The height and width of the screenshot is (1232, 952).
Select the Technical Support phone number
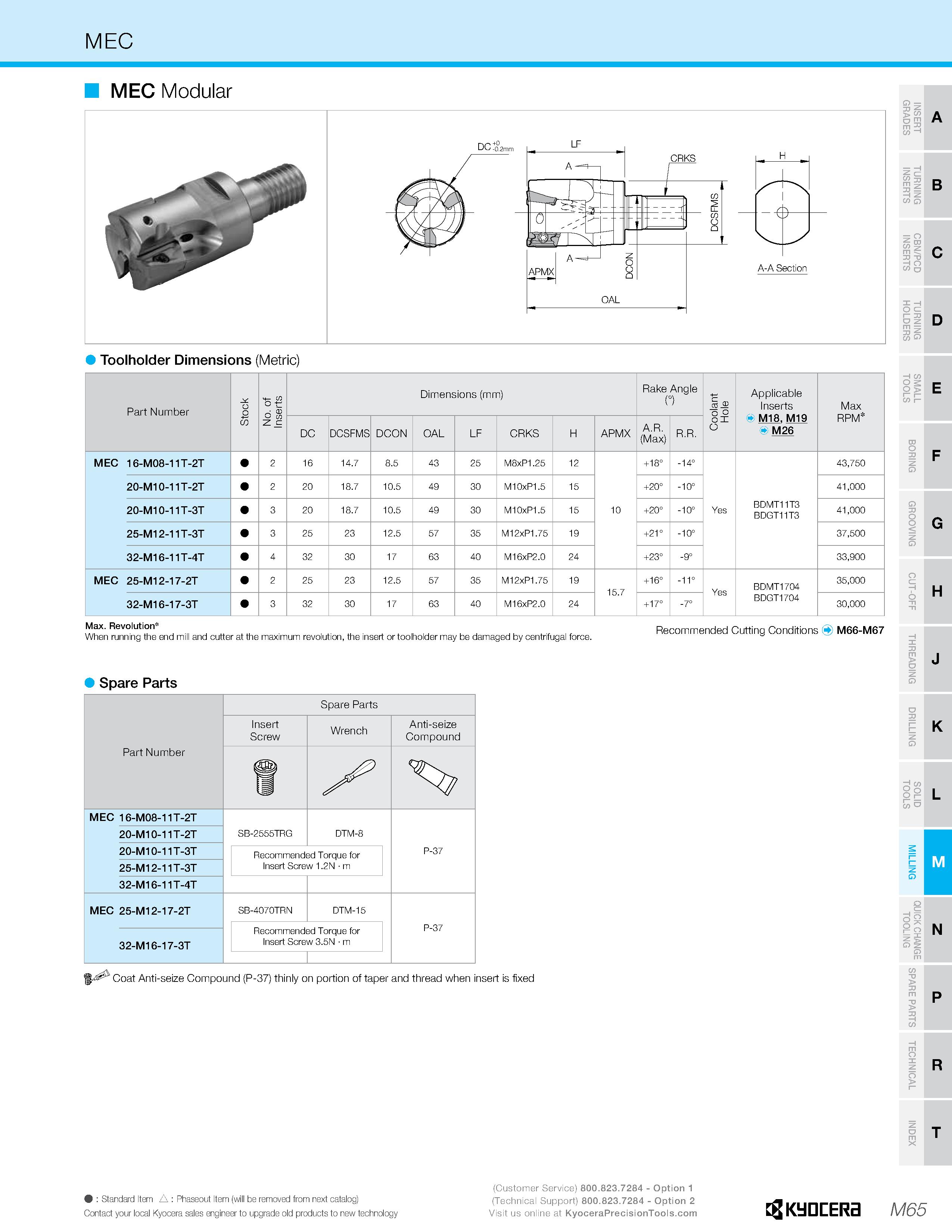click(613, 1200)
